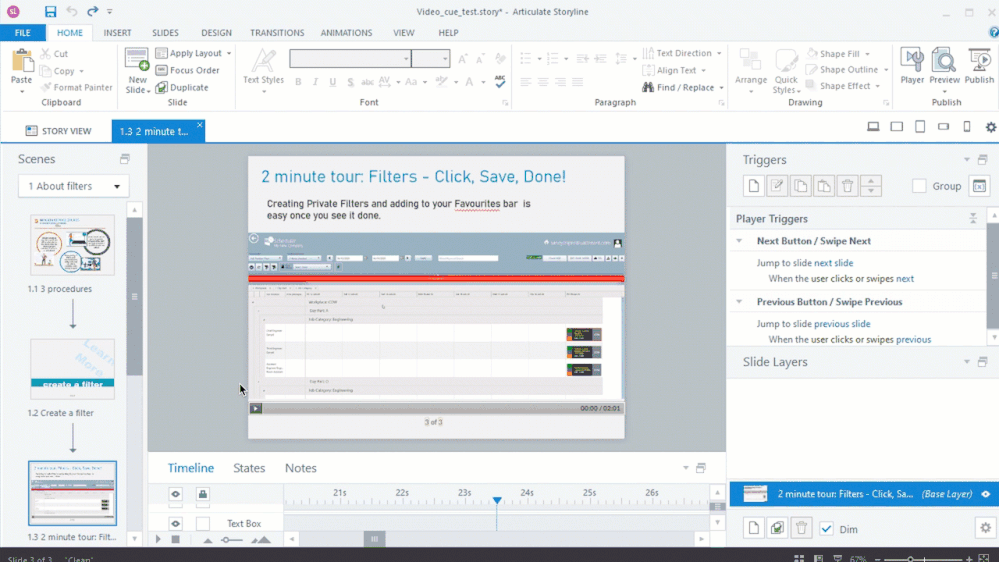Open the FILE menu
The image size is (999, 562).
(23, 32)
